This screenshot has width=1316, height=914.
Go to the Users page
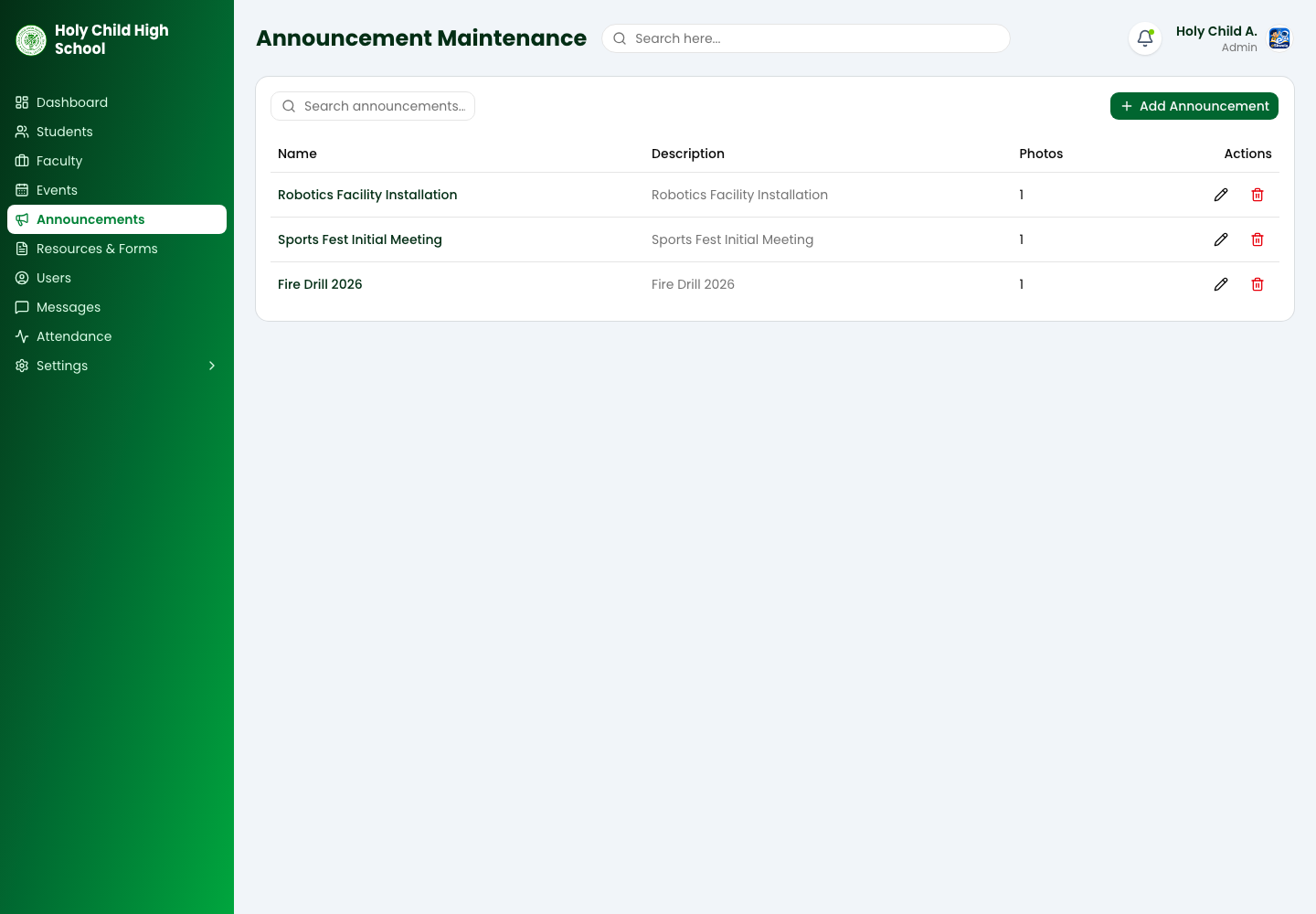coord(117,278)
